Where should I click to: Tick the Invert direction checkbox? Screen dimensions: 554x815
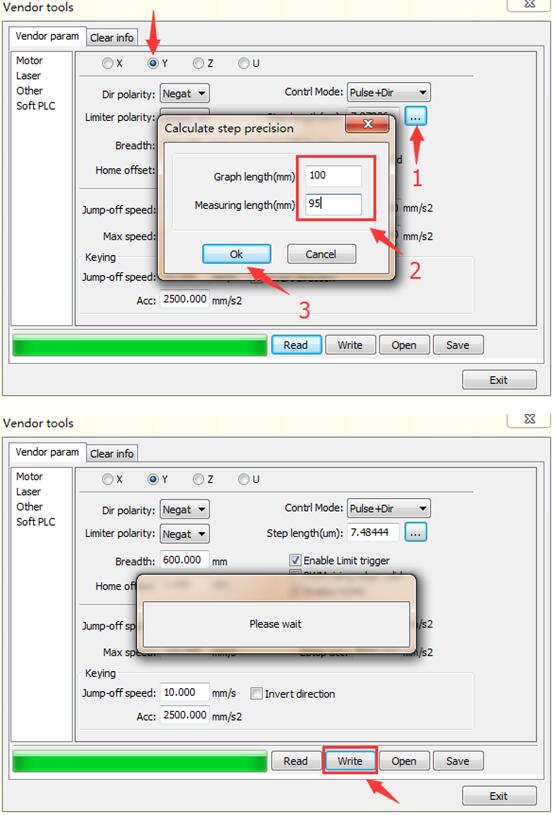pos(256,693)
